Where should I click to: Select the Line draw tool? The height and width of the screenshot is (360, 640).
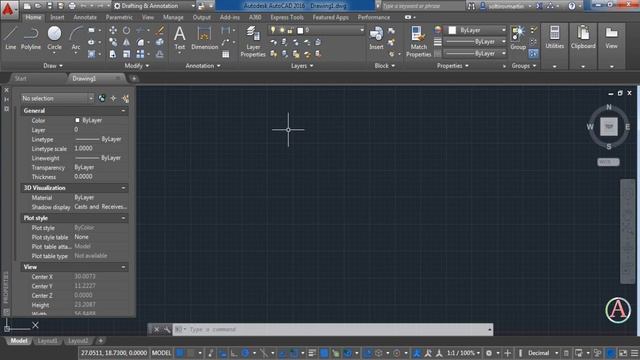(11, 38)
